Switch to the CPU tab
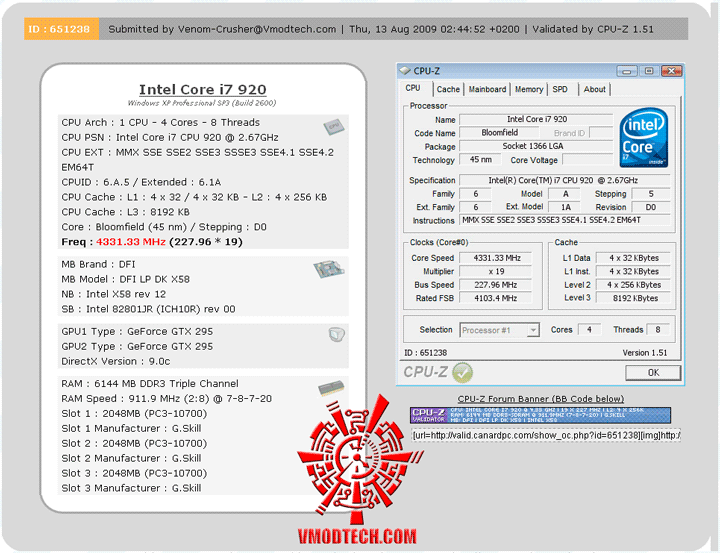Image resolution: width=720 pixels, height=553 pixels. point(412,88)
